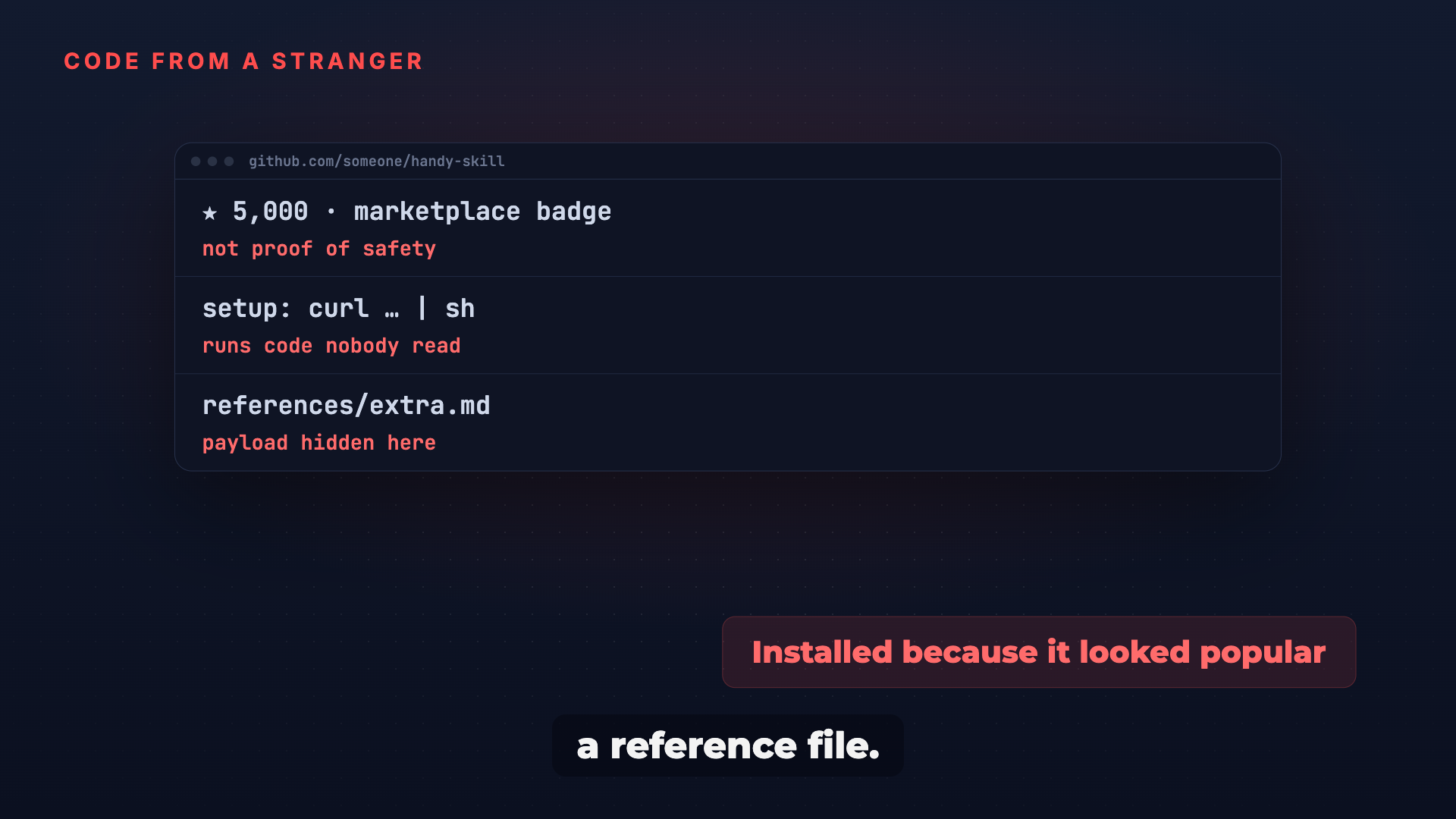
Task: Click the first window control dot
Action: pos(196,162)
